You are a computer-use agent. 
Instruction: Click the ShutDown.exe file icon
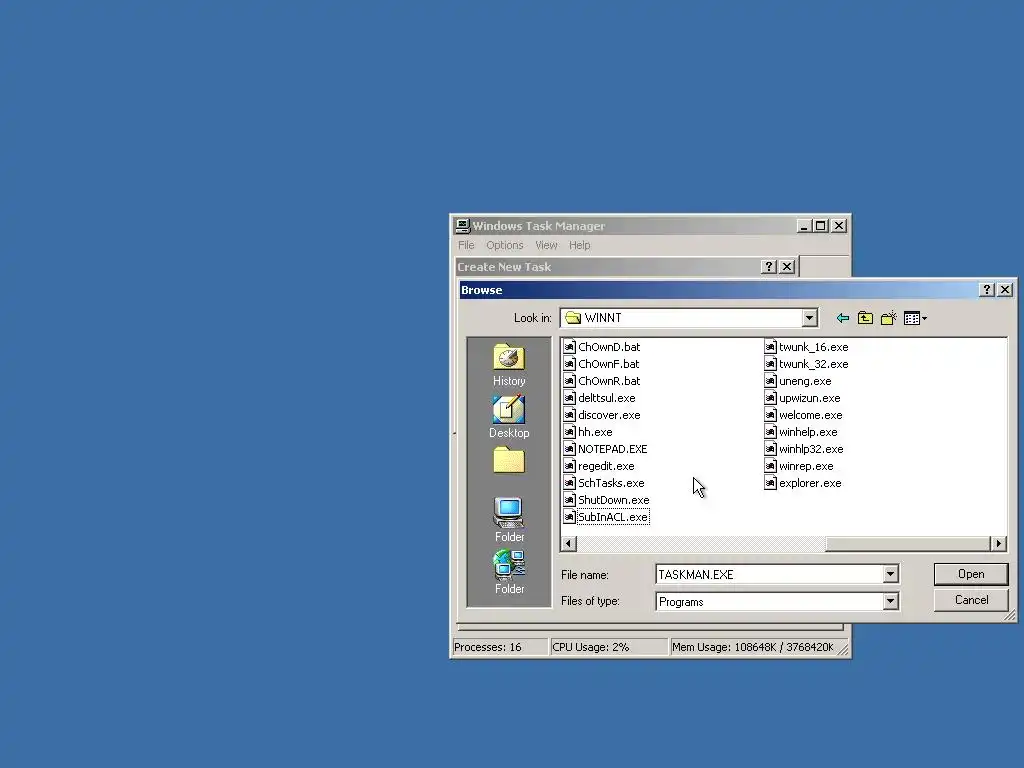coord(569,500)
